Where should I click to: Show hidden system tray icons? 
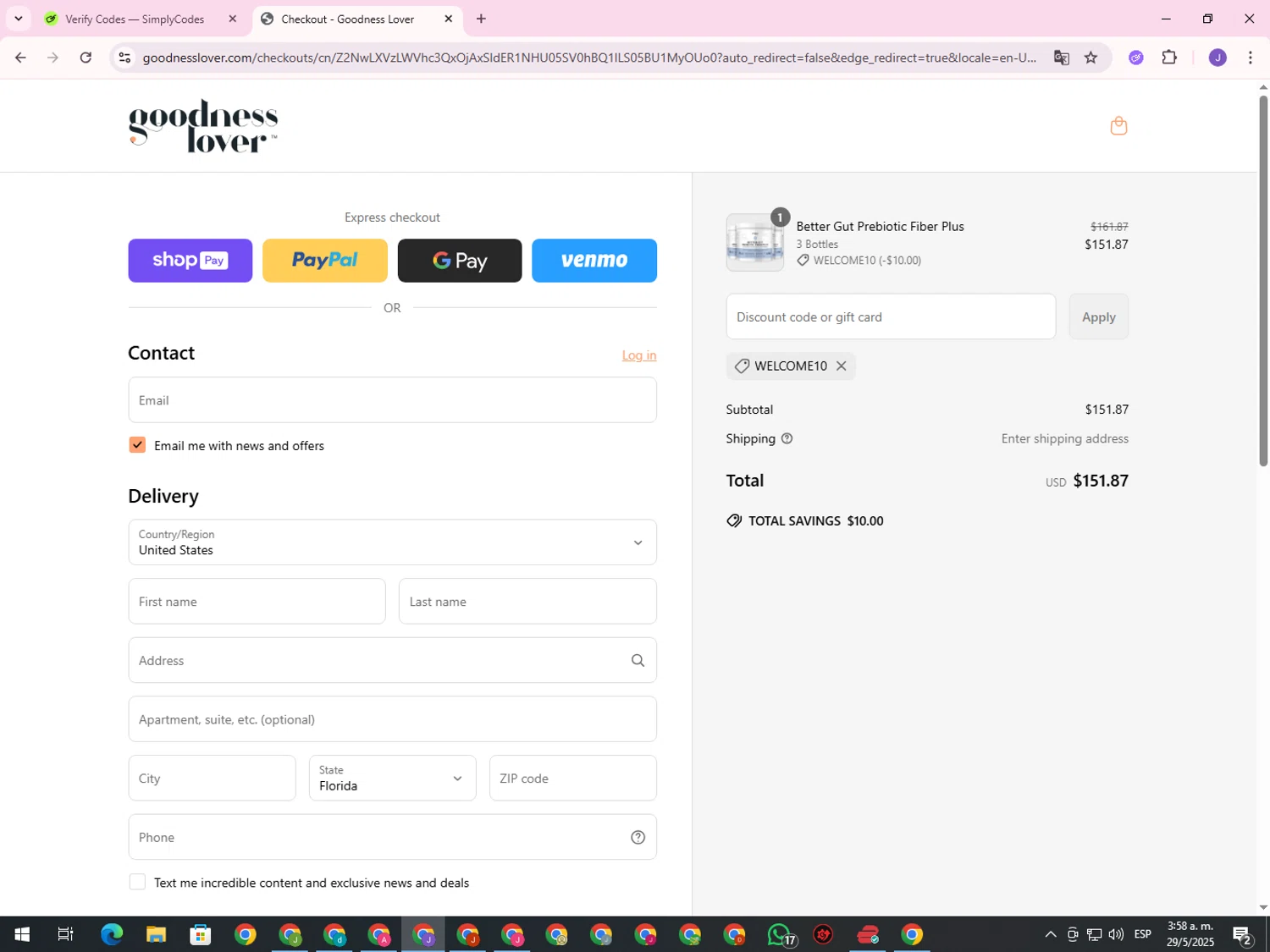point(1050,934)
